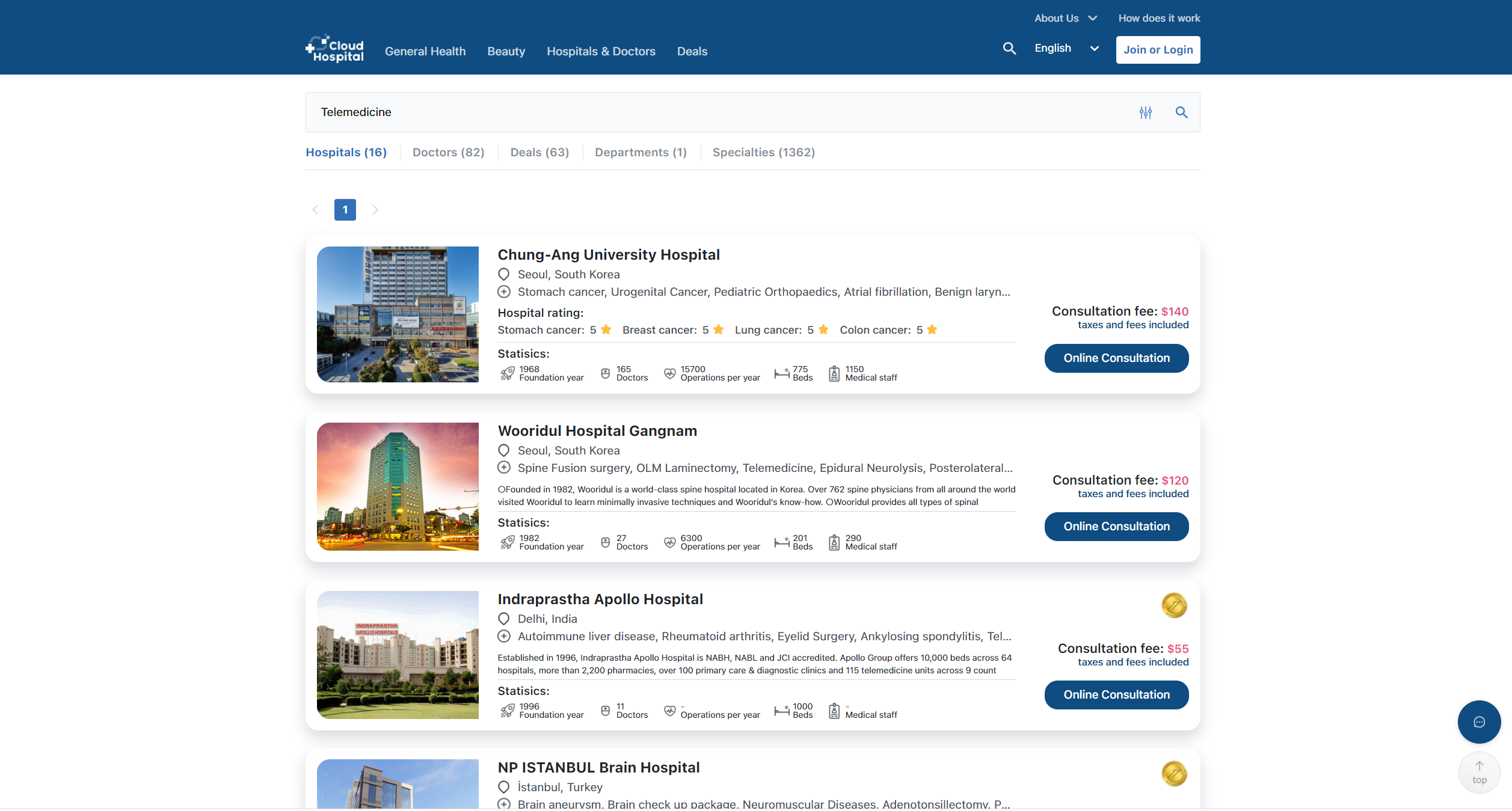This screenshot has width=1512, height=811.
Task: Click Online Consultation for Wooridul Hospital Gangnam
Action: (1116, 527)
